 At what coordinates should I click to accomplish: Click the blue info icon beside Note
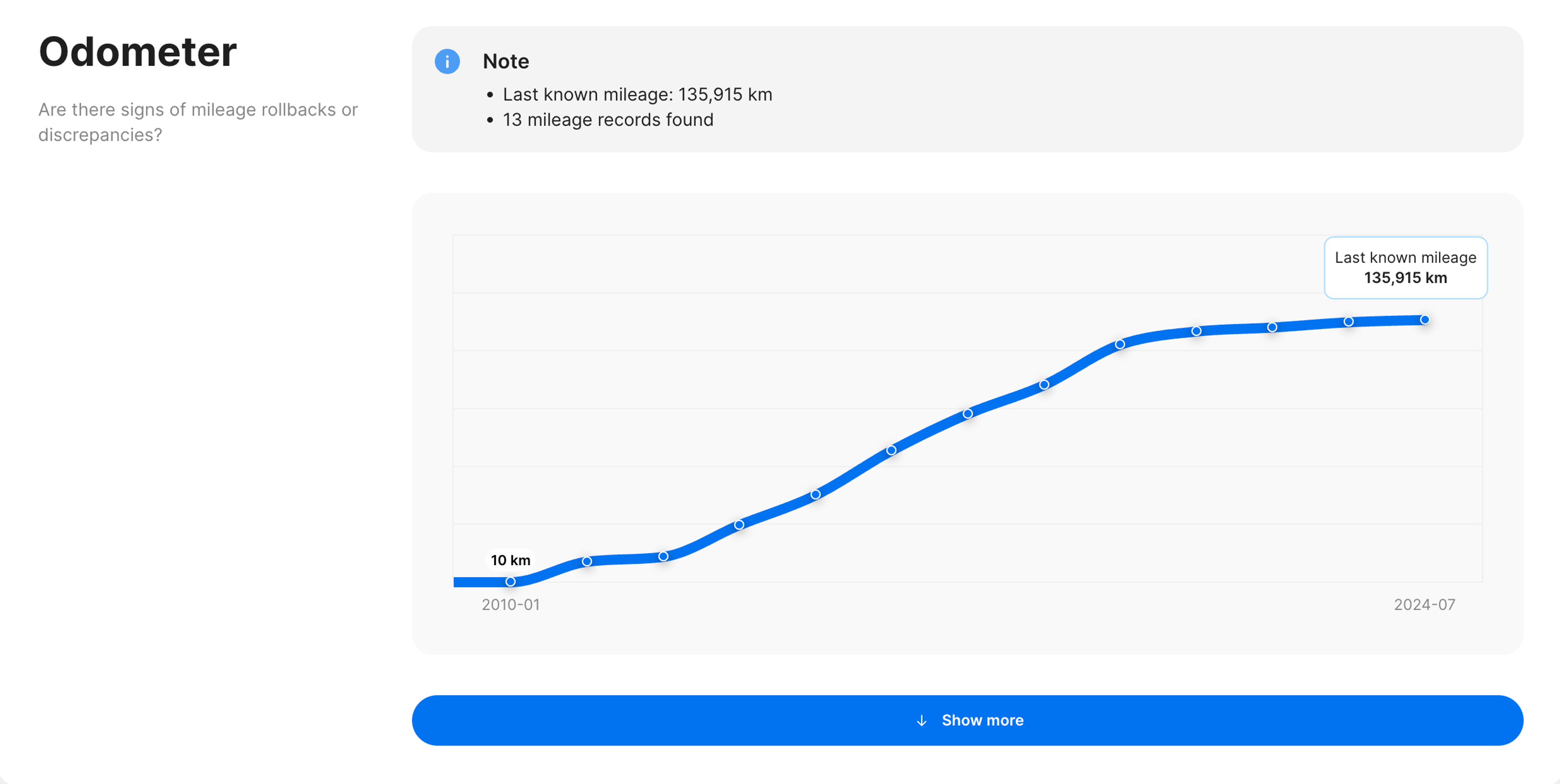[447, 62]
